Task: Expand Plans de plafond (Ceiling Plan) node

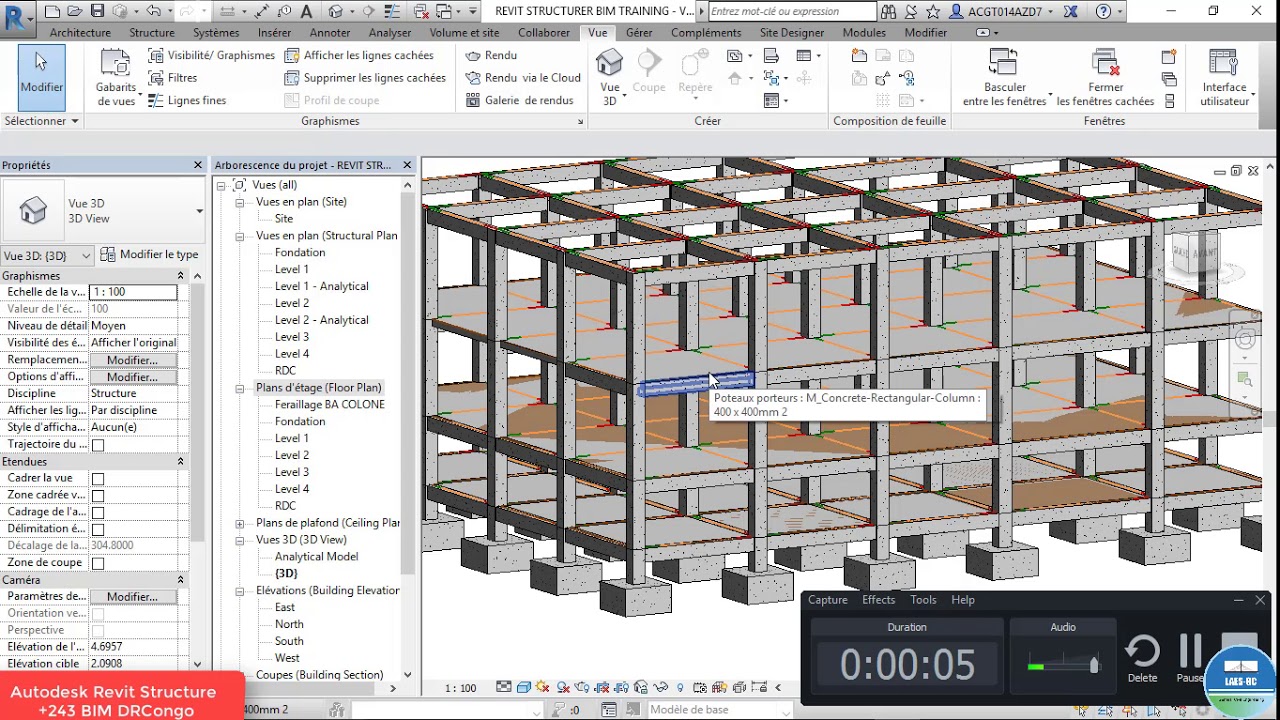Action: click(x=240, y=523)
